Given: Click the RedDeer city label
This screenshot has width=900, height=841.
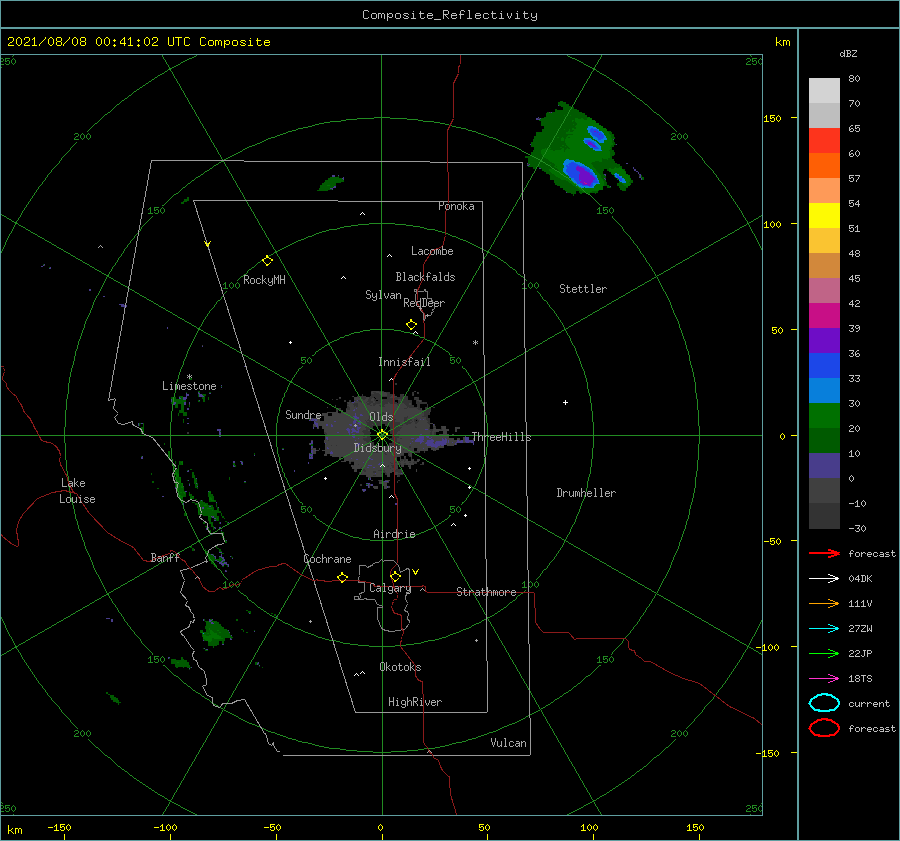Looking at the screenshot, I should (424, 303).
